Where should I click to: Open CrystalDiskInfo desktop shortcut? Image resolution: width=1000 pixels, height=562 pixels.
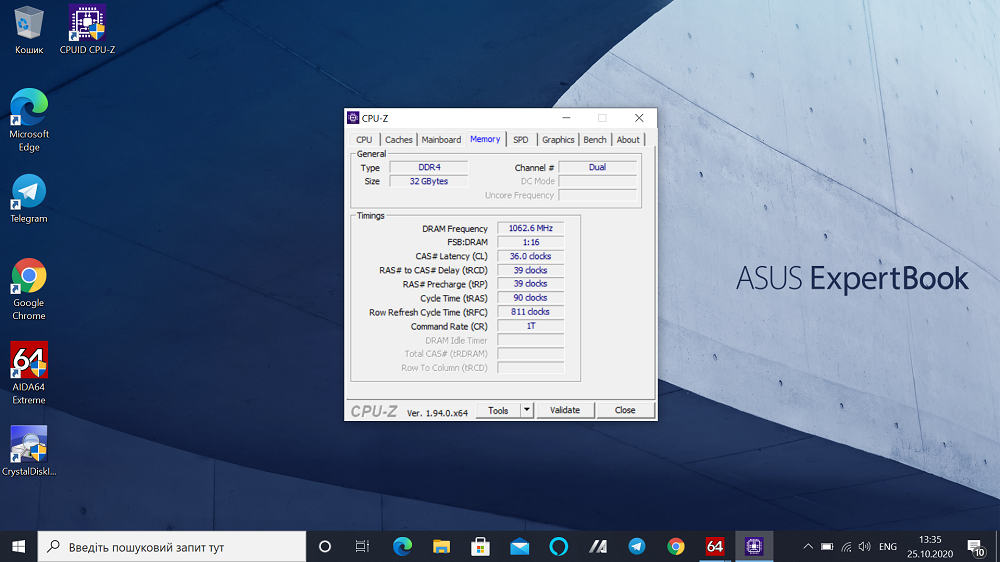[x=29, y=451]
